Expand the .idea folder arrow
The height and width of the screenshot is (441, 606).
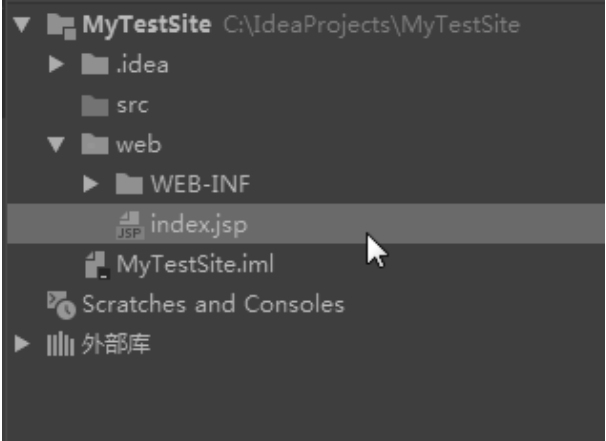coord(56,66)
